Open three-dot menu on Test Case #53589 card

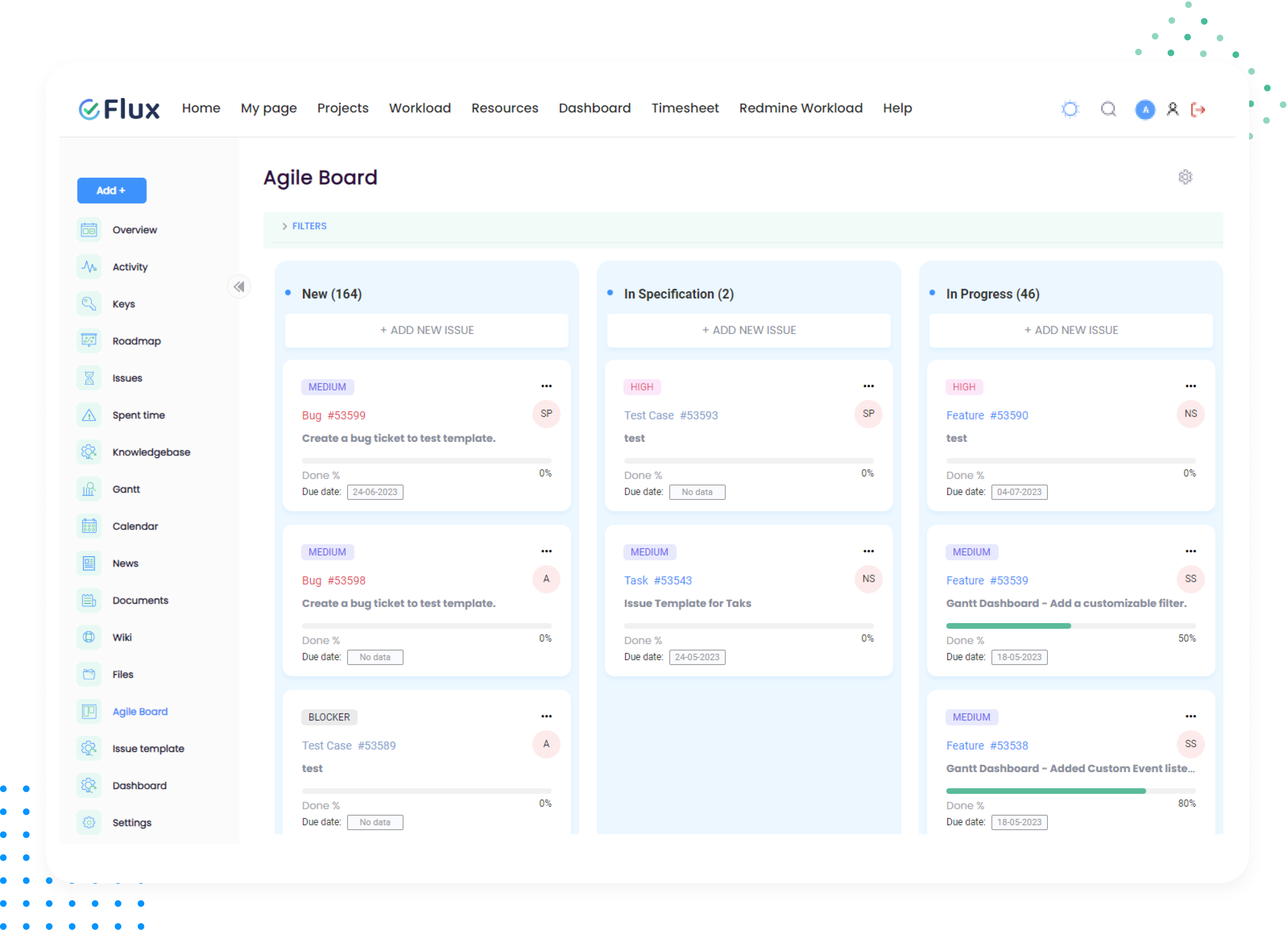tap(546, 716)
